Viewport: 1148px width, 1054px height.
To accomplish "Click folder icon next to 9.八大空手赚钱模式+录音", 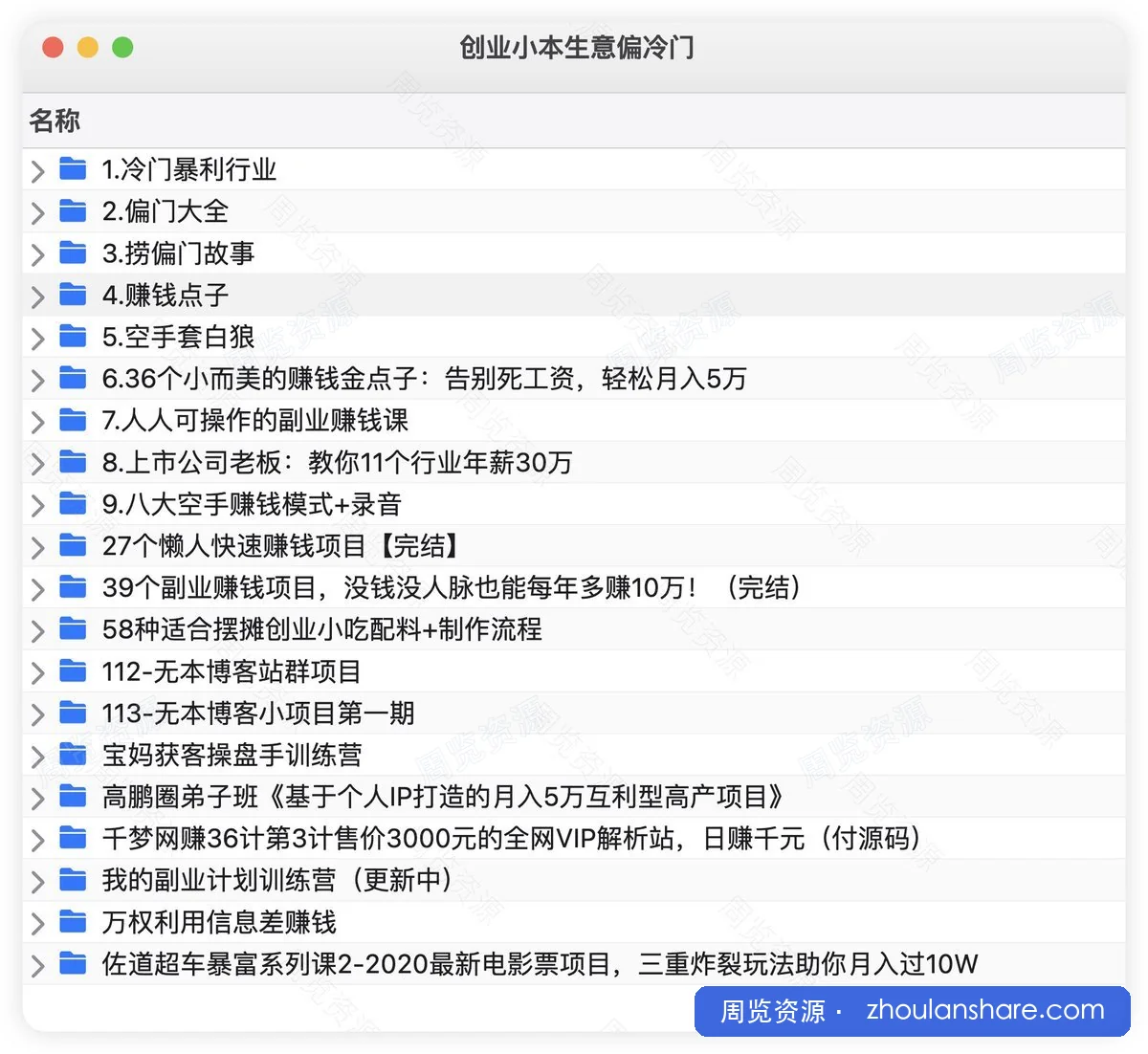I will pos(73,504).
